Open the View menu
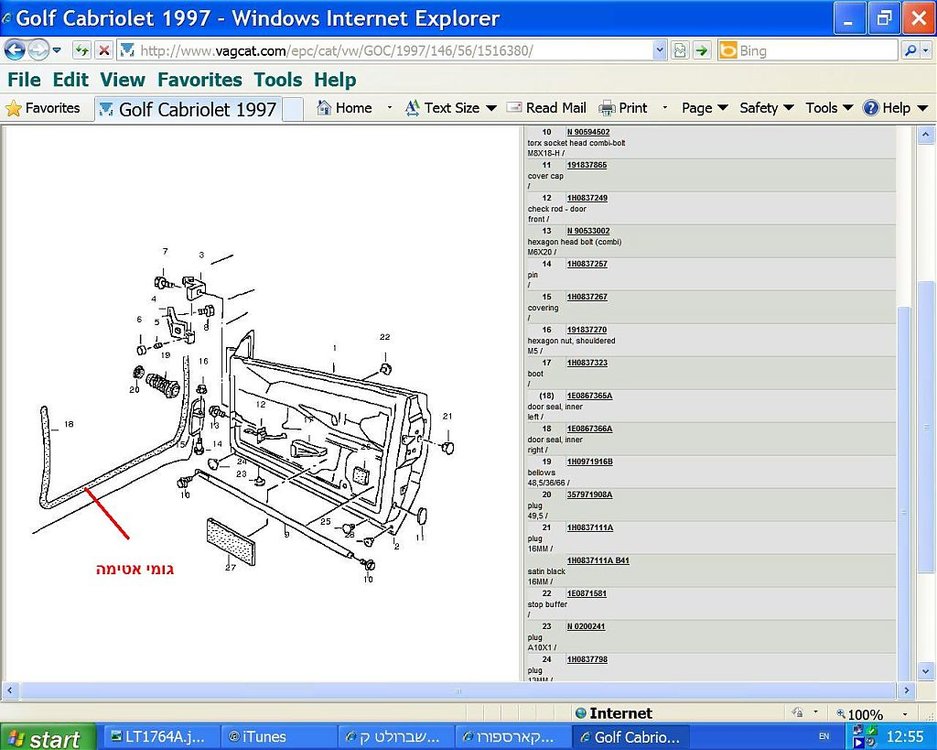This screenshot has height=750, width=937. 123,80
